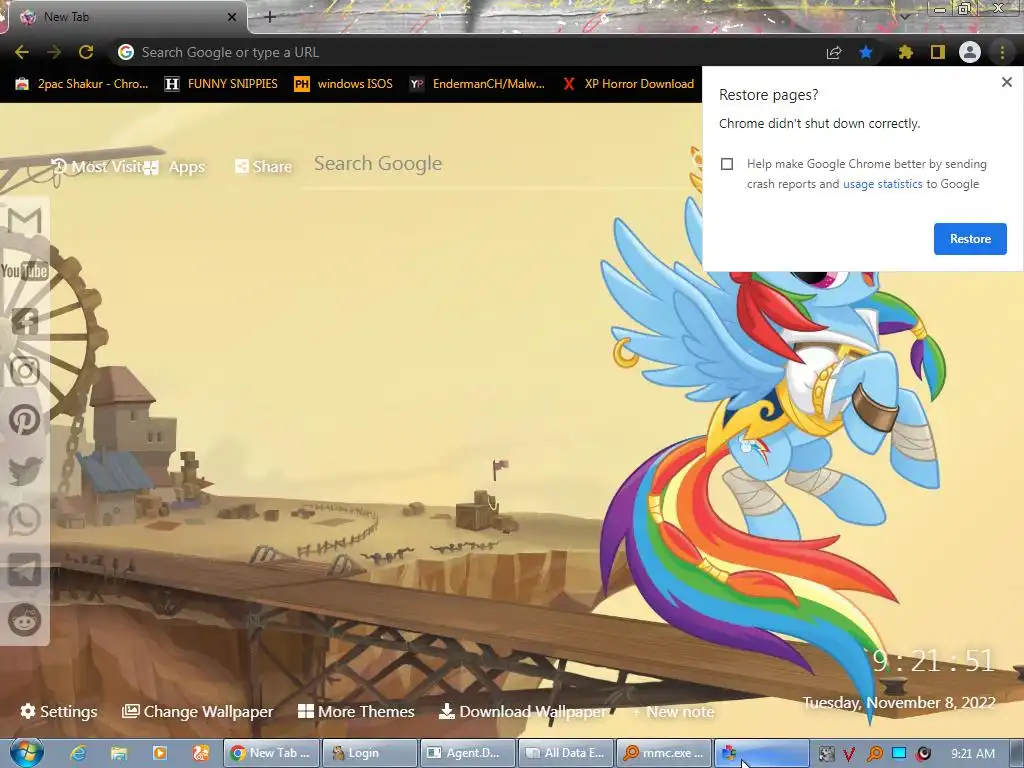Click Share on the new tab page
This screenshot has width=1024, height=768.
coord(264,167)
